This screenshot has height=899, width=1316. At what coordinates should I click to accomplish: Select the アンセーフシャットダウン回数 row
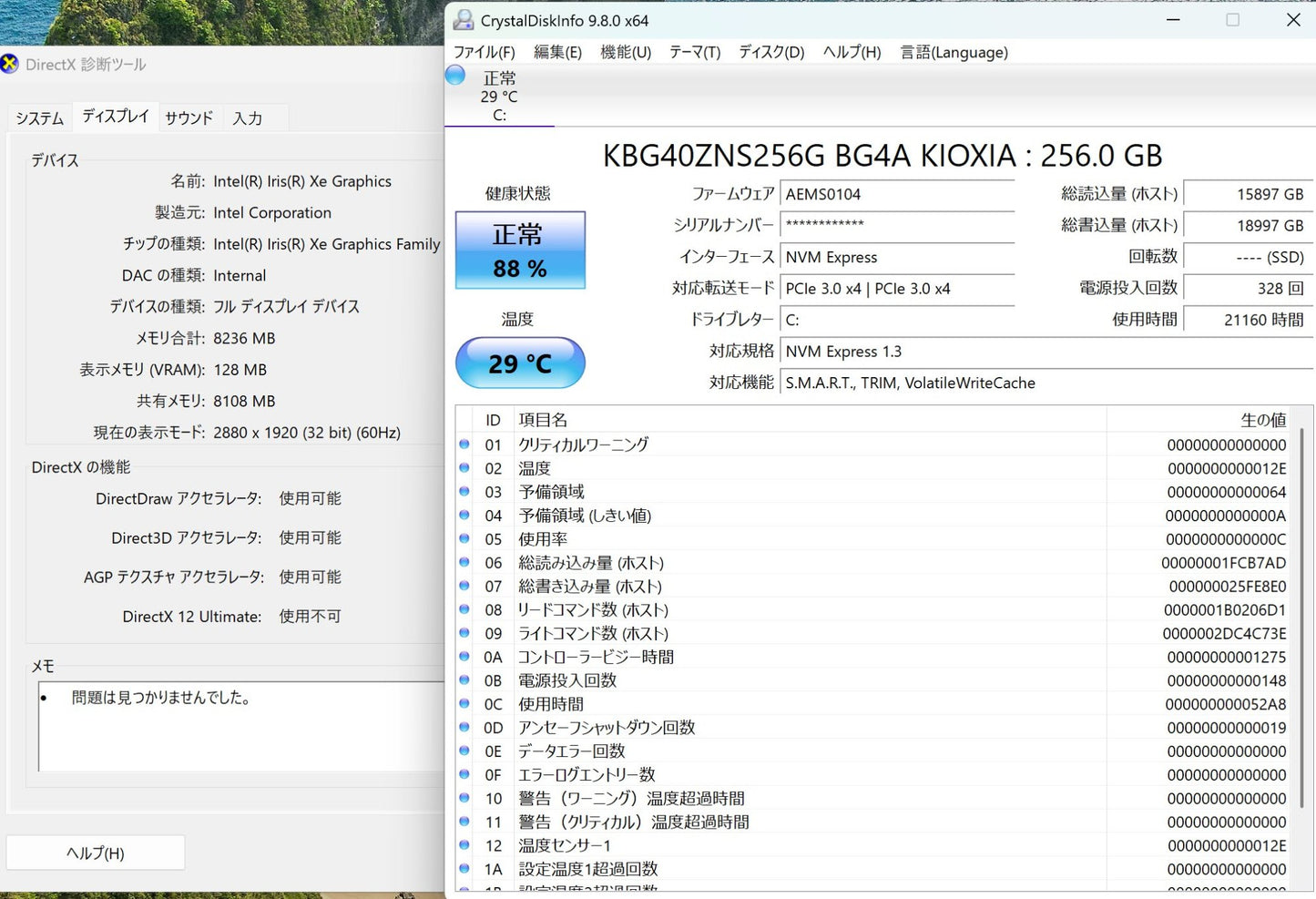(x=874, y=728)
